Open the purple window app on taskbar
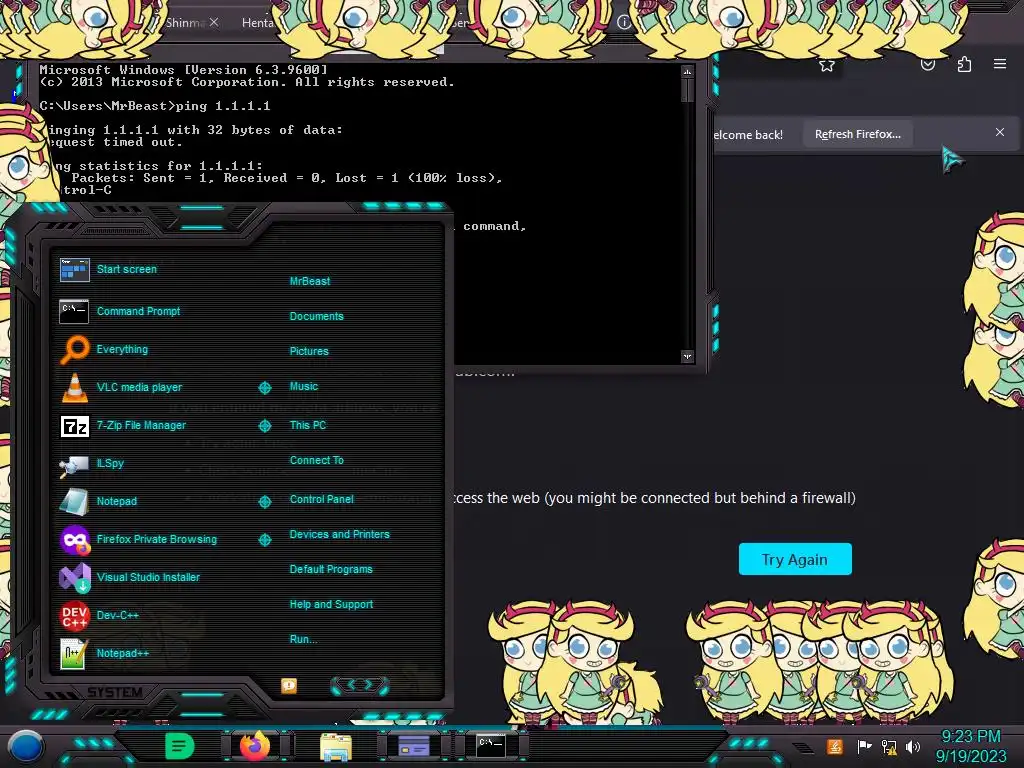 pyautogui.click(x=413, y=746)
